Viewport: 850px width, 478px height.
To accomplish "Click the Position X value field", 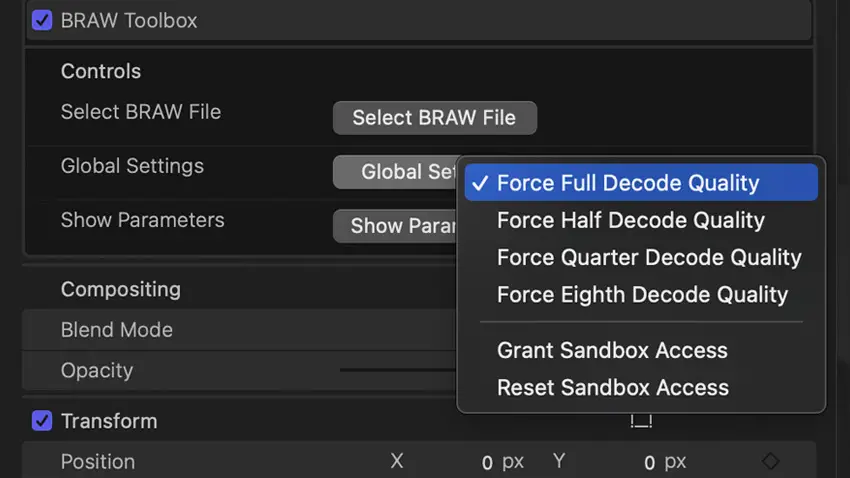I will pos(487,462).
